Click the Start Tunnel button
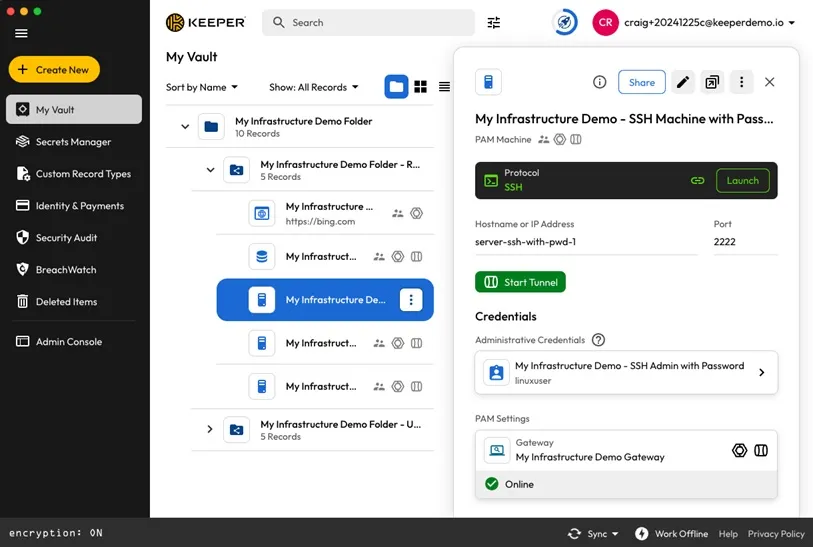Image resolution: width=813 pixels, height=547 pixels. pyautogui.click(x=520, y=282)
